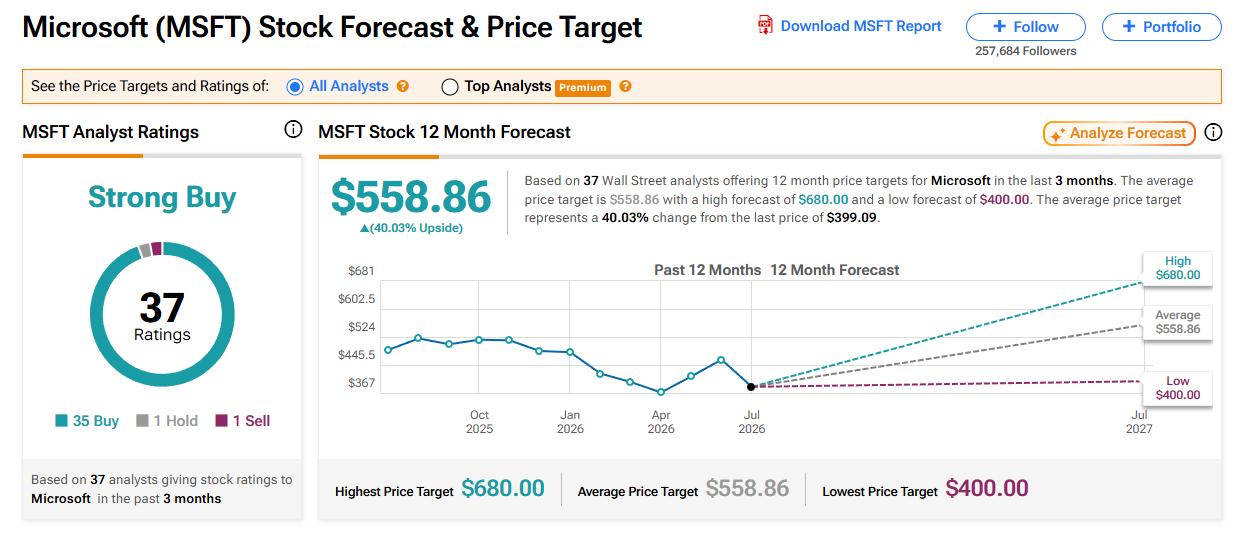Image resolution: width=1236 pixels, height=534 pixels.
Task: Click the Premium badge label
Action: pyautogui.click(x=583, y=87)
